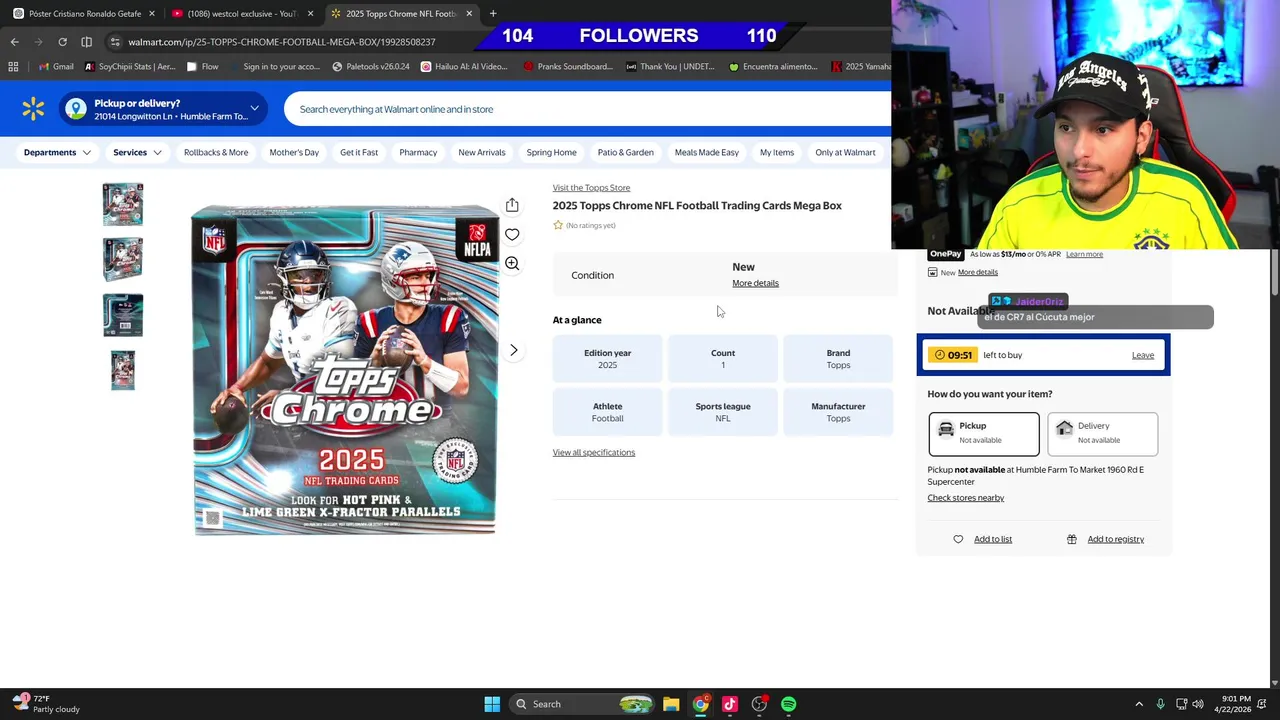The image size is (1280, 720).
Task: Go back in the browser
Action: coord(14,42)
